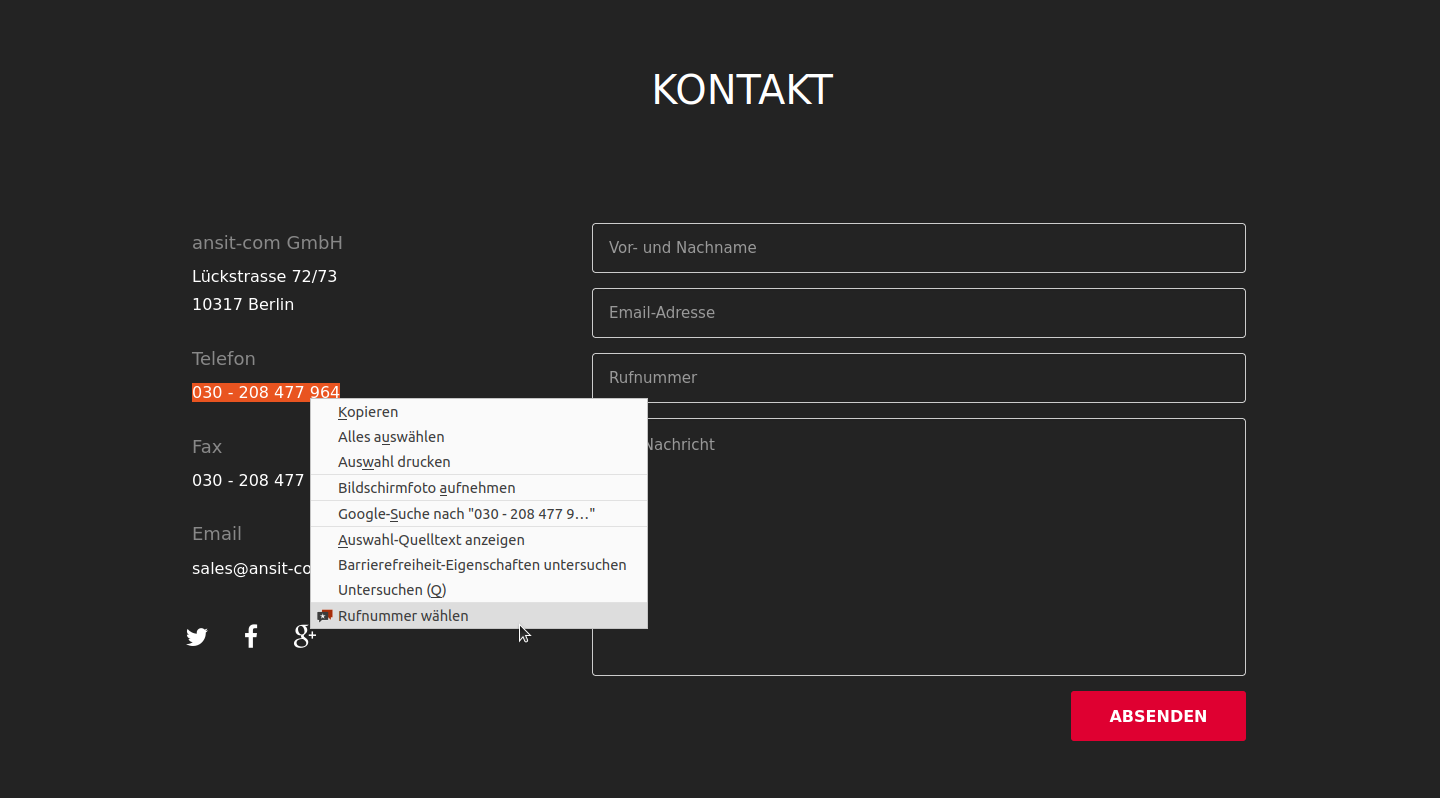Choose Alles auswählen from the menu
This screenshot has height=798, width=1440.
point(391,436)
